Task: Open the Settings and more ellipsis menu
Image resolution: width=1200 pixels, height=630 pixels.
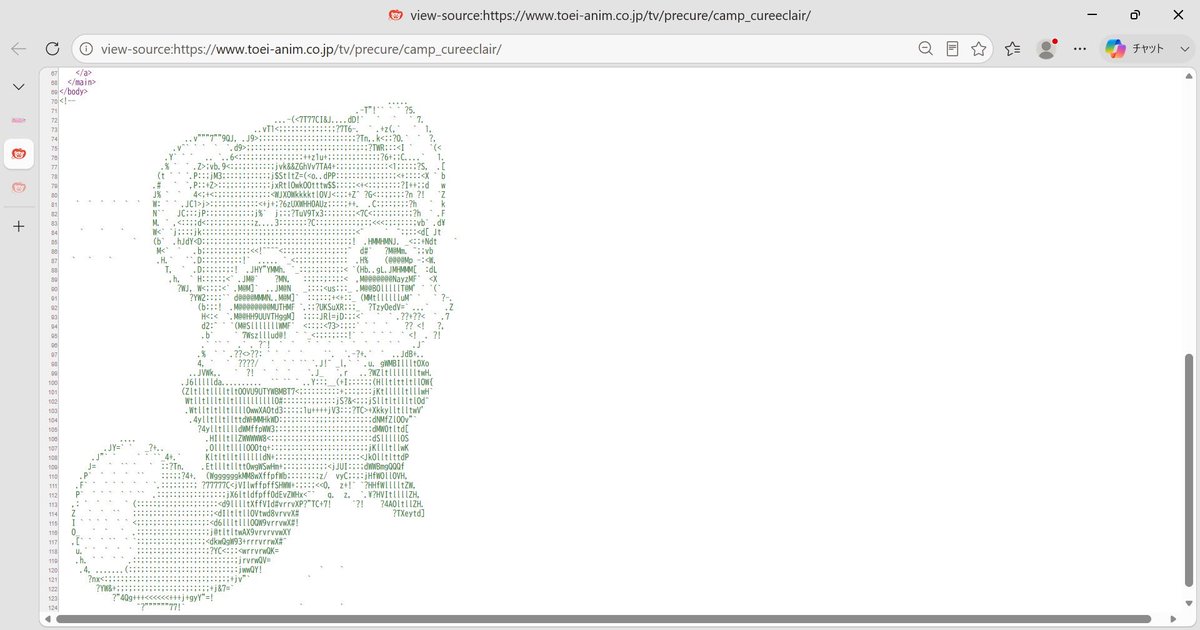Action: pyautogui.click(x=1080, y=48)
